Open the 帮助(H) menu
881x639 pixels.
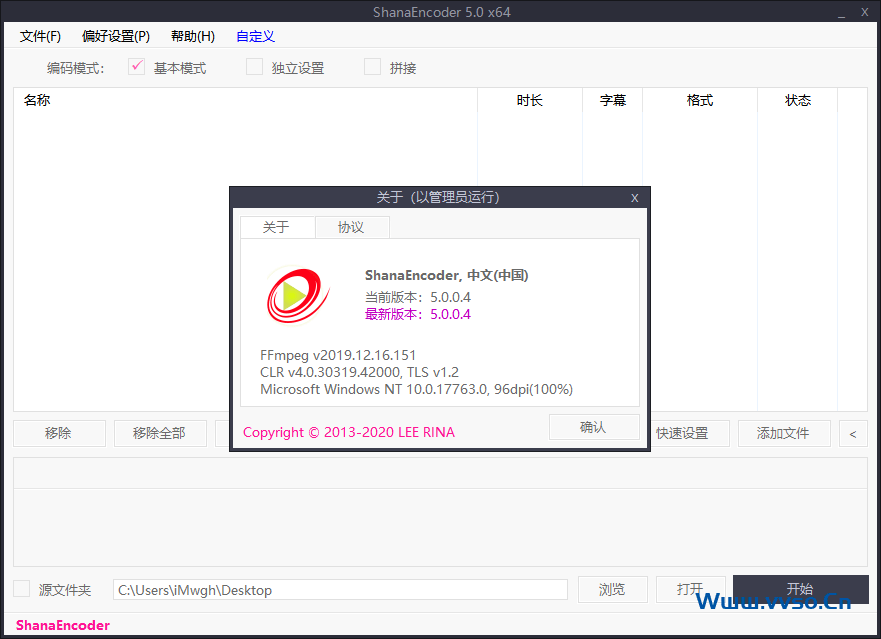coord(192,36)
